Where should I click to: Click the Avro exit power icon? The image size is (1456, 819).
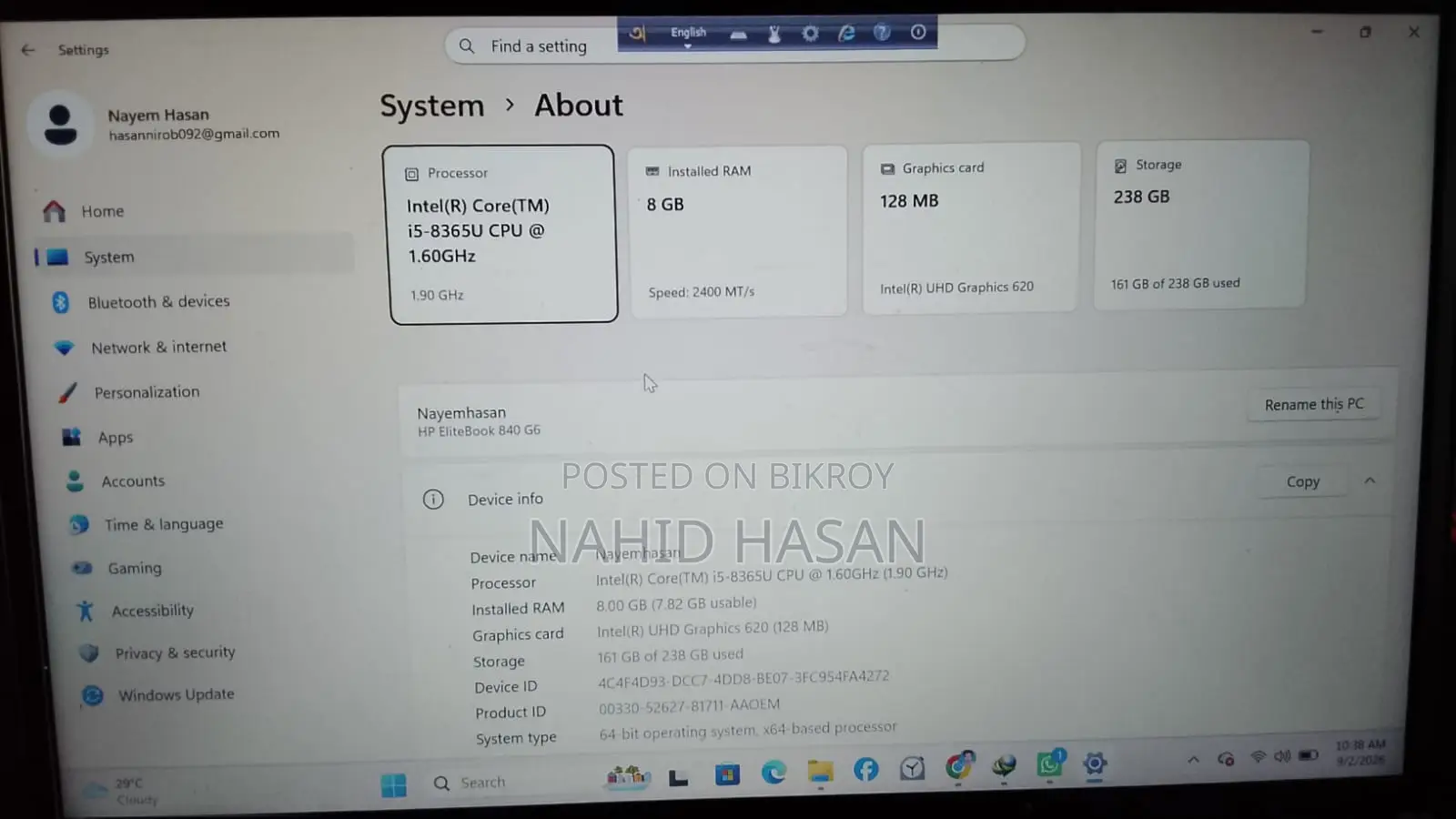(918, 33)
